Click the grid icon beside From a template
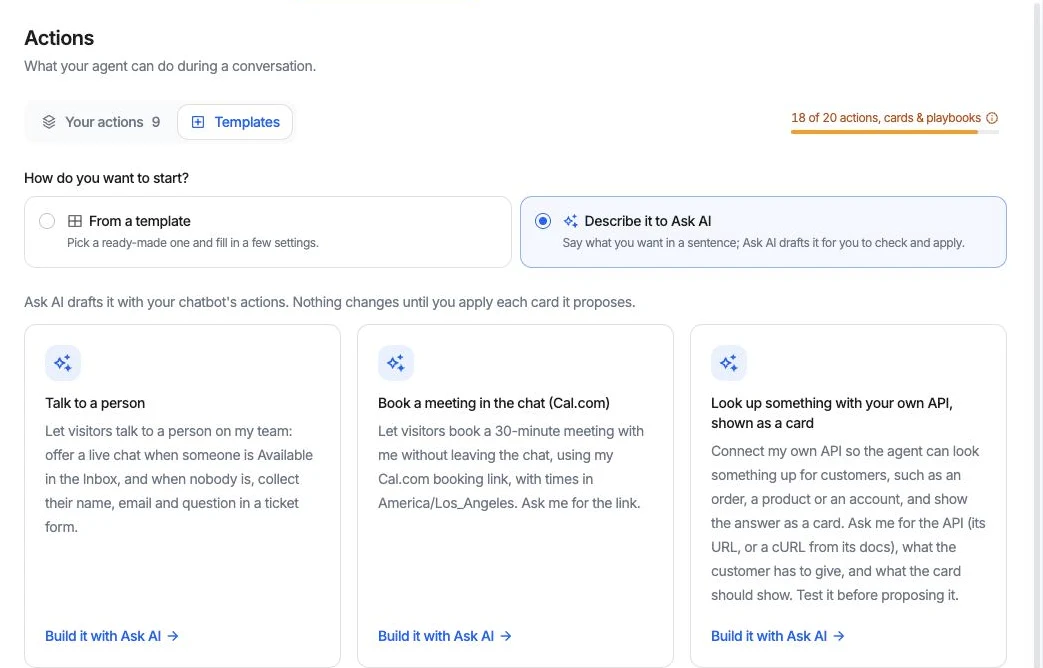 click(75, 221)
